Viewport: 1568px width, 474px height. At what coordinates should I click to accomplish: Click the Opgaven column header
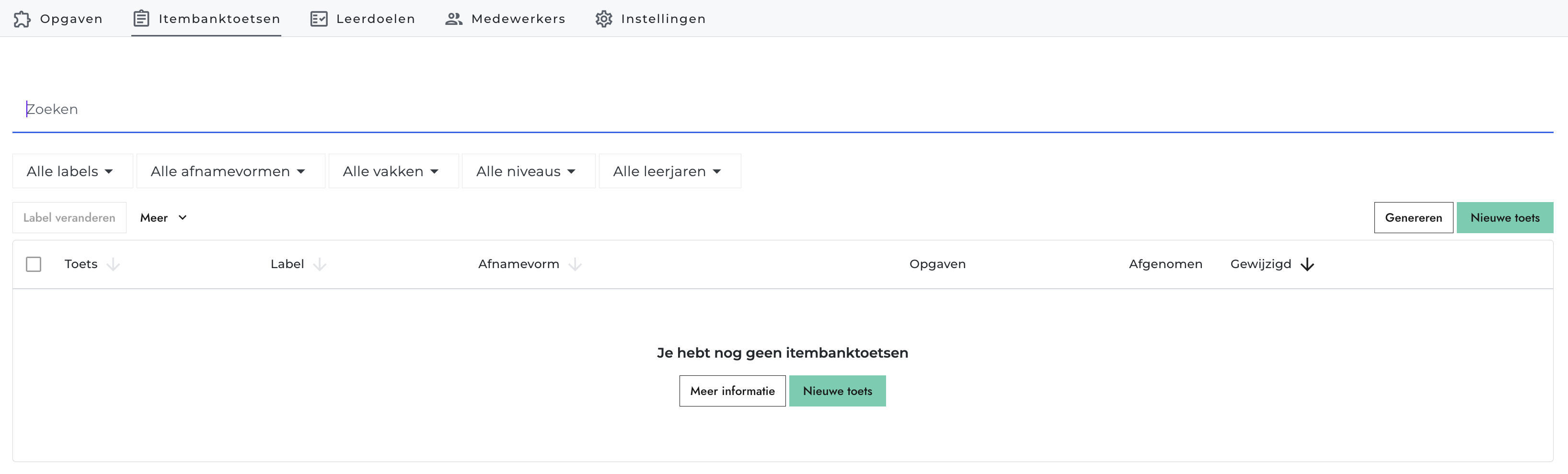(937, 264)
